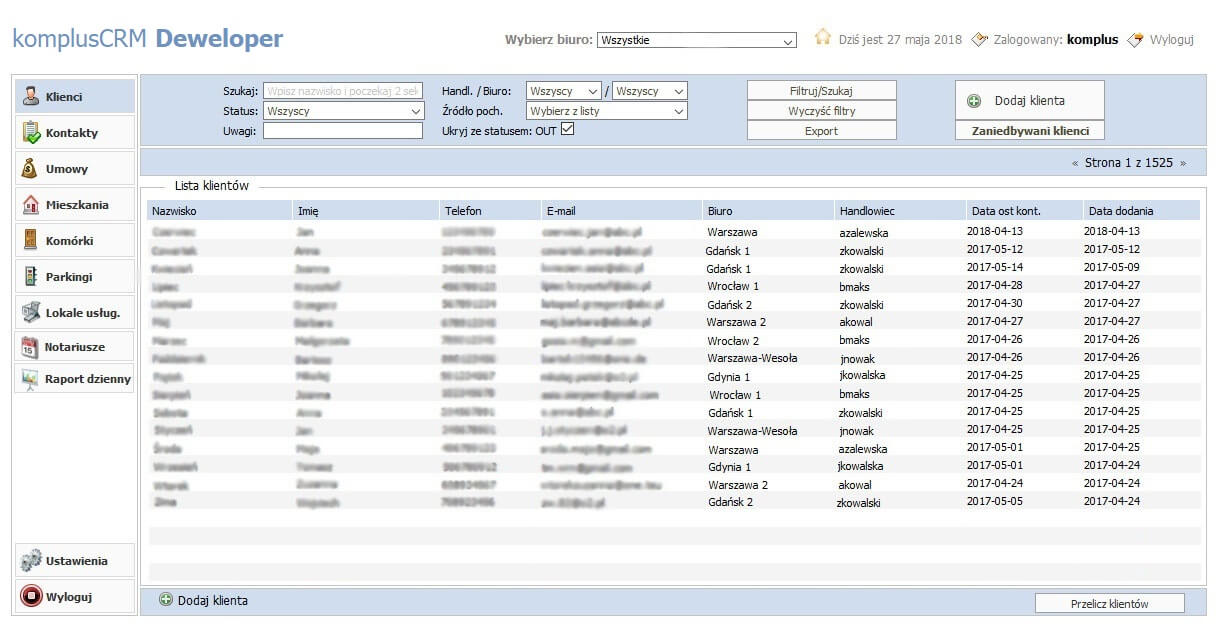Click the Wyloguj link in the header
Screen dimensions: 1221x633
1172,40
